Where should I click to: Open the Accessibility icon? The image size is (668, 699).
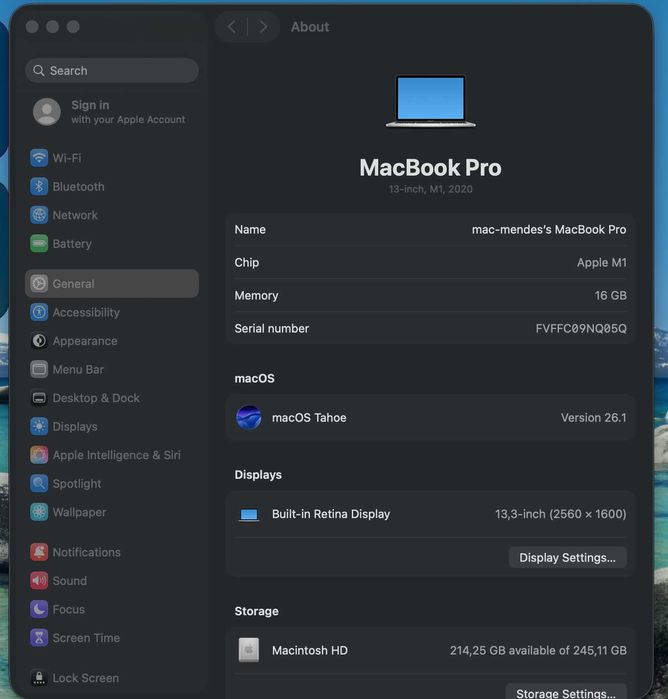coord(39,312)
